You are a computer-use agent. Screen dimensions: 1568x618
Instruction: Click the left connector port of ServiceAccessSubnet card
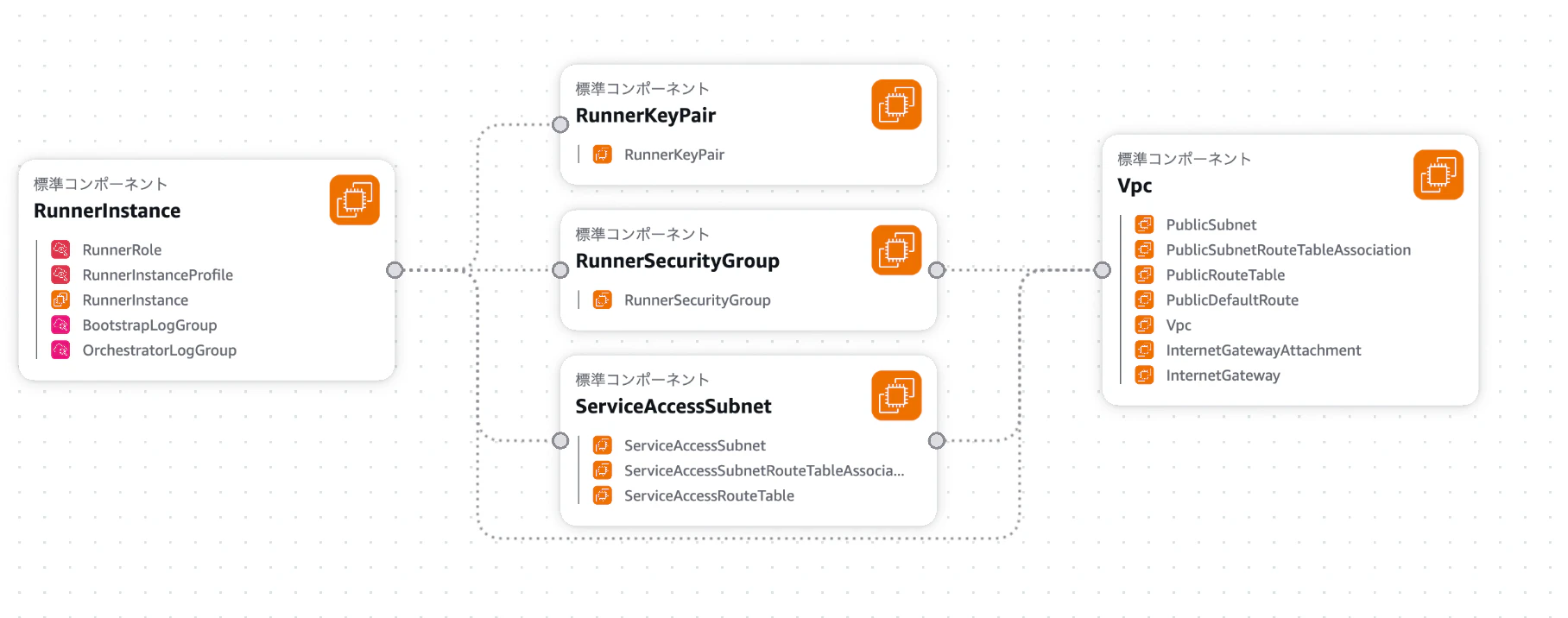(560, 441)
